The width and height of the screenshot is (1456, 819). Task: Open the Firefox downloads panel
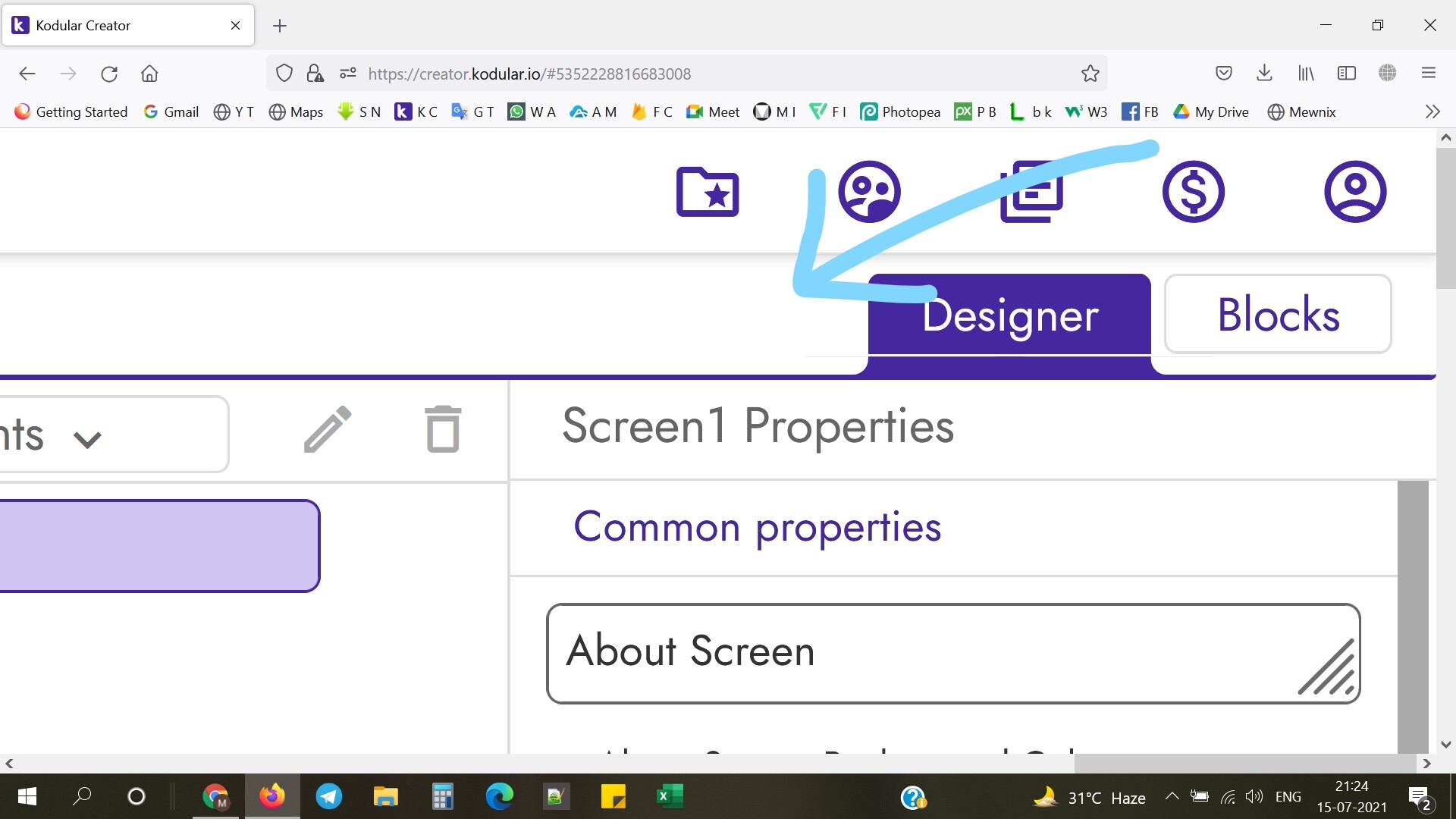point(1264,73)
